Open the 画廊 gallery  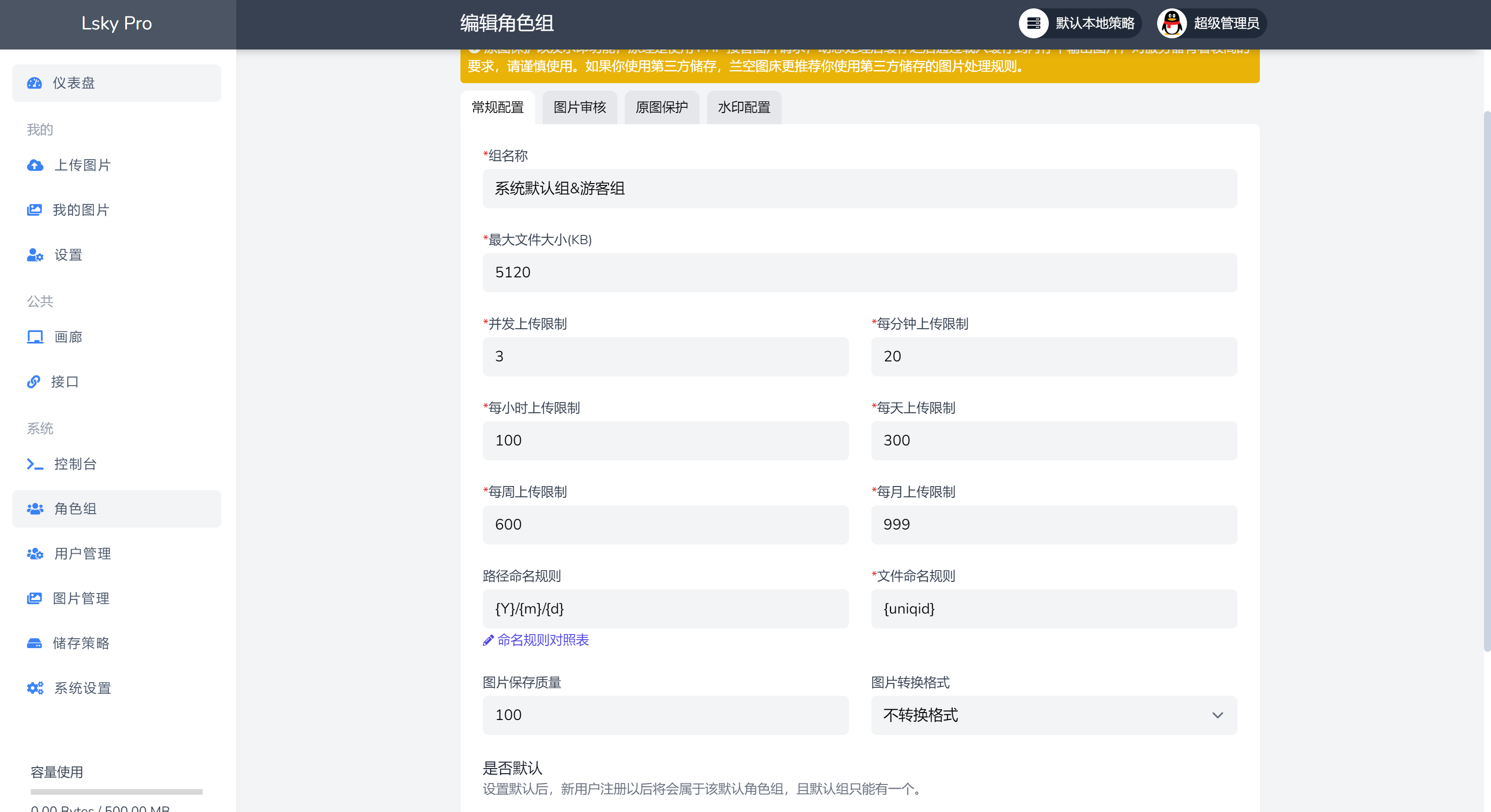point(67,336)
